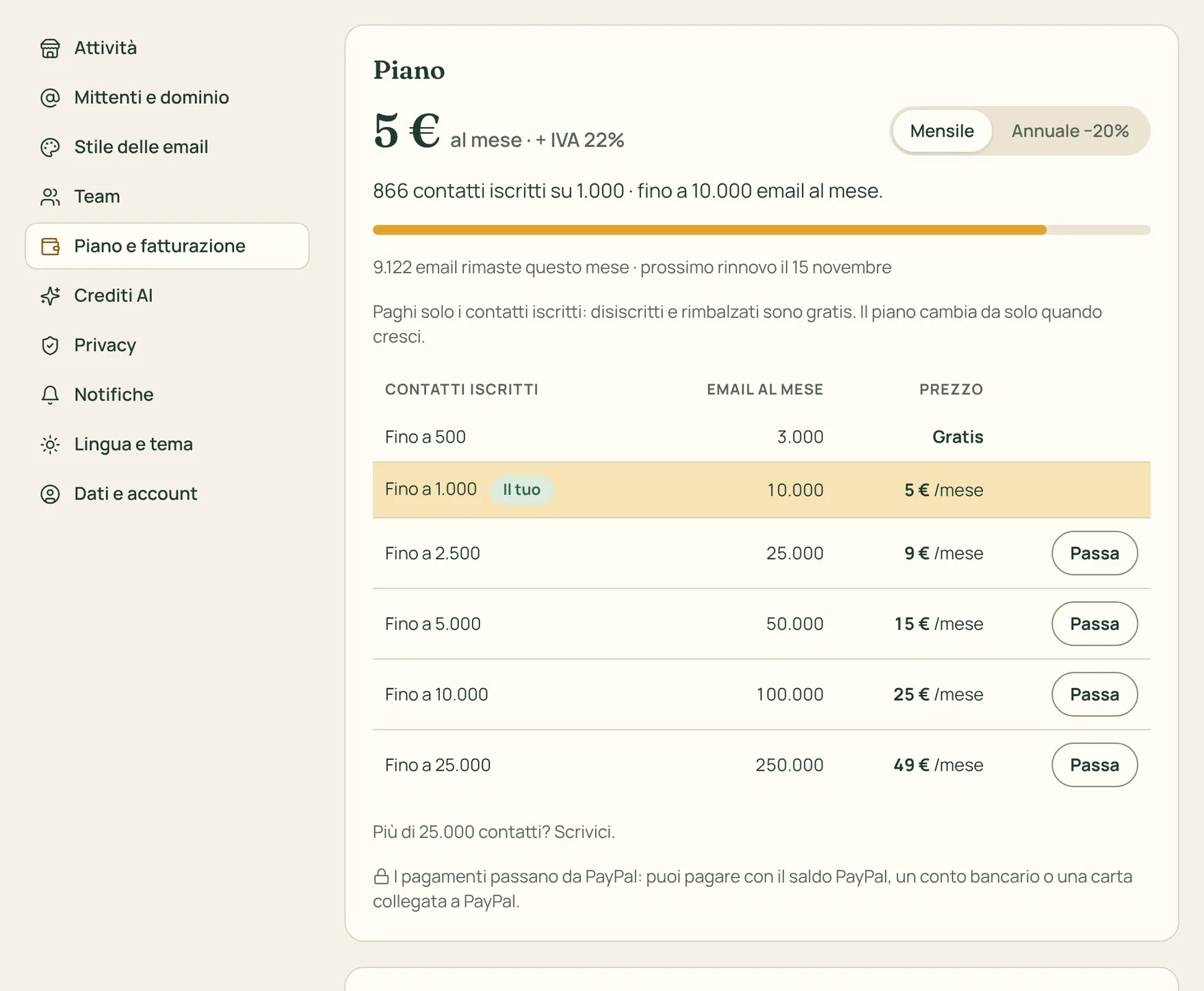Click the storefront icon beside Attività
This screenshot has height=991, width=1204.
click(x=50, y=48)
